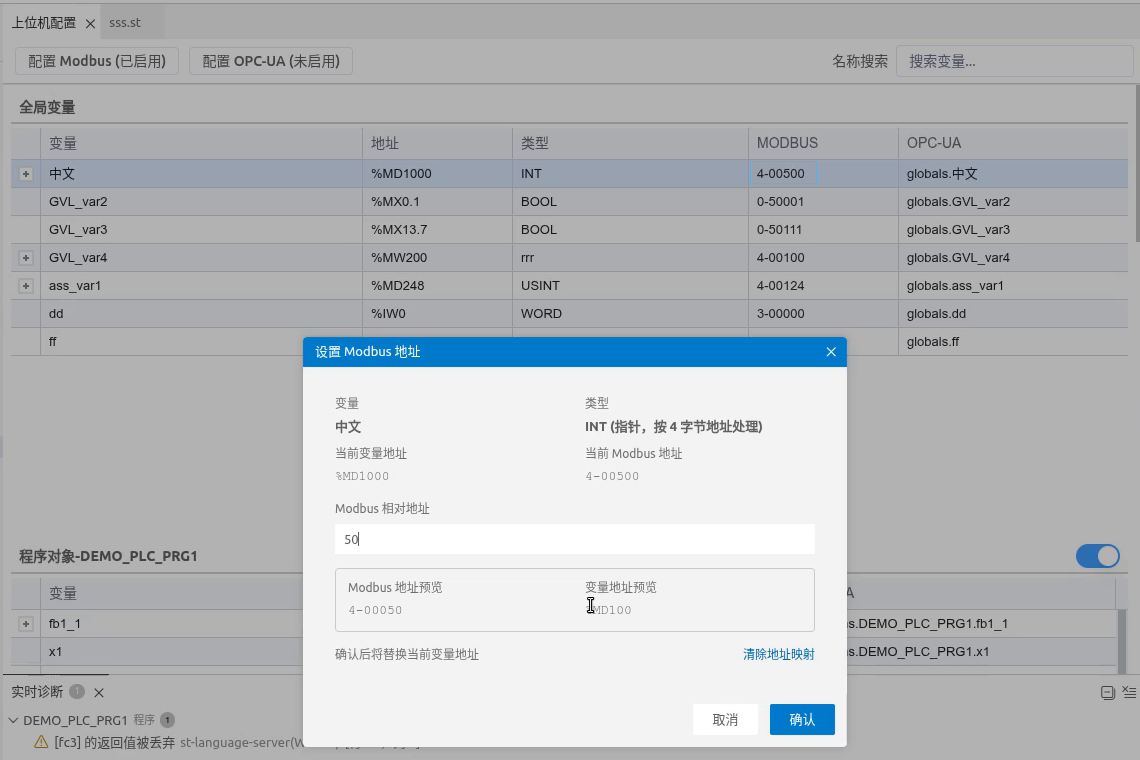Viewport: 1140px width, 760px height.
Task: Click the collapse-all icon in diagnostics panel
Action: [x=1107, y=692]
